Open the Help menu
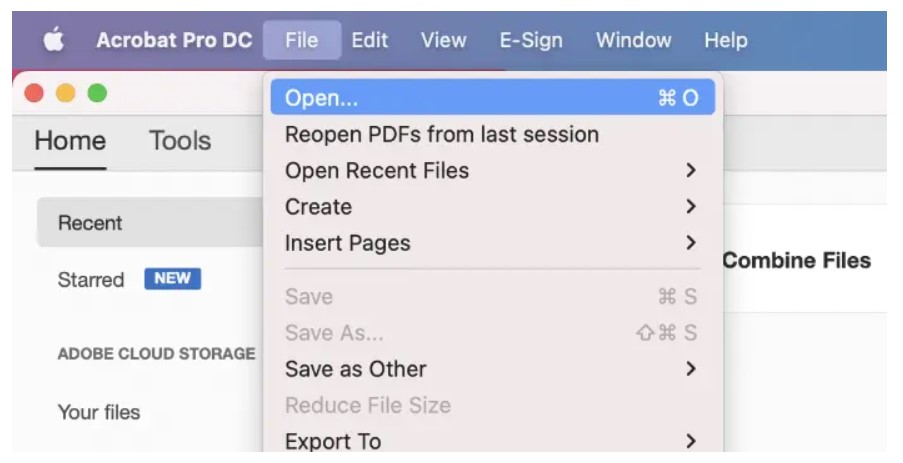 [726, 40]
